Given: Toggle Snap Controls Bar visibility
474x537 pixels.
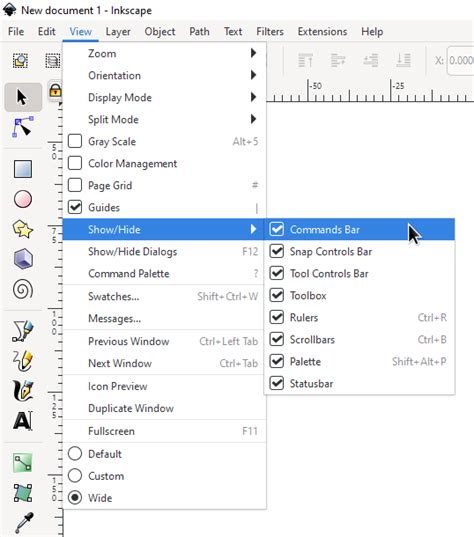Looking at the screenshot, I should (276, 251).
